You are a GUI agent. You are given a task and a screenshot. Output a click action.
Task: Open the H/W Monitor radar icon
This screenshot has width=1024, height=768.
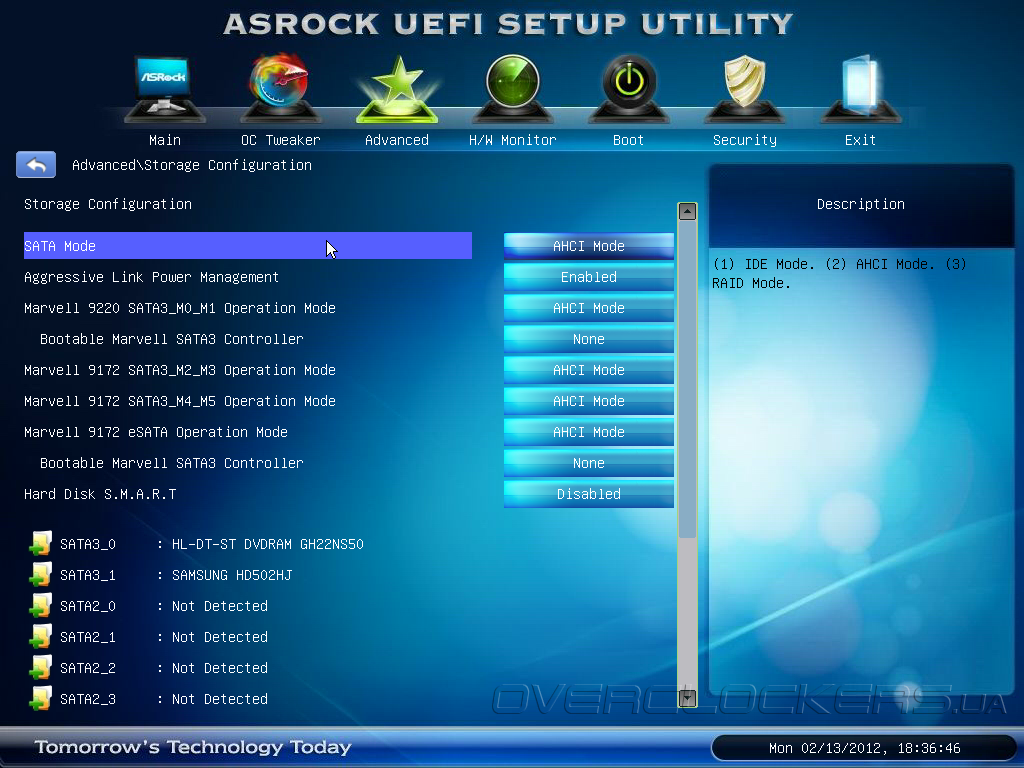[x=513, y=89]
